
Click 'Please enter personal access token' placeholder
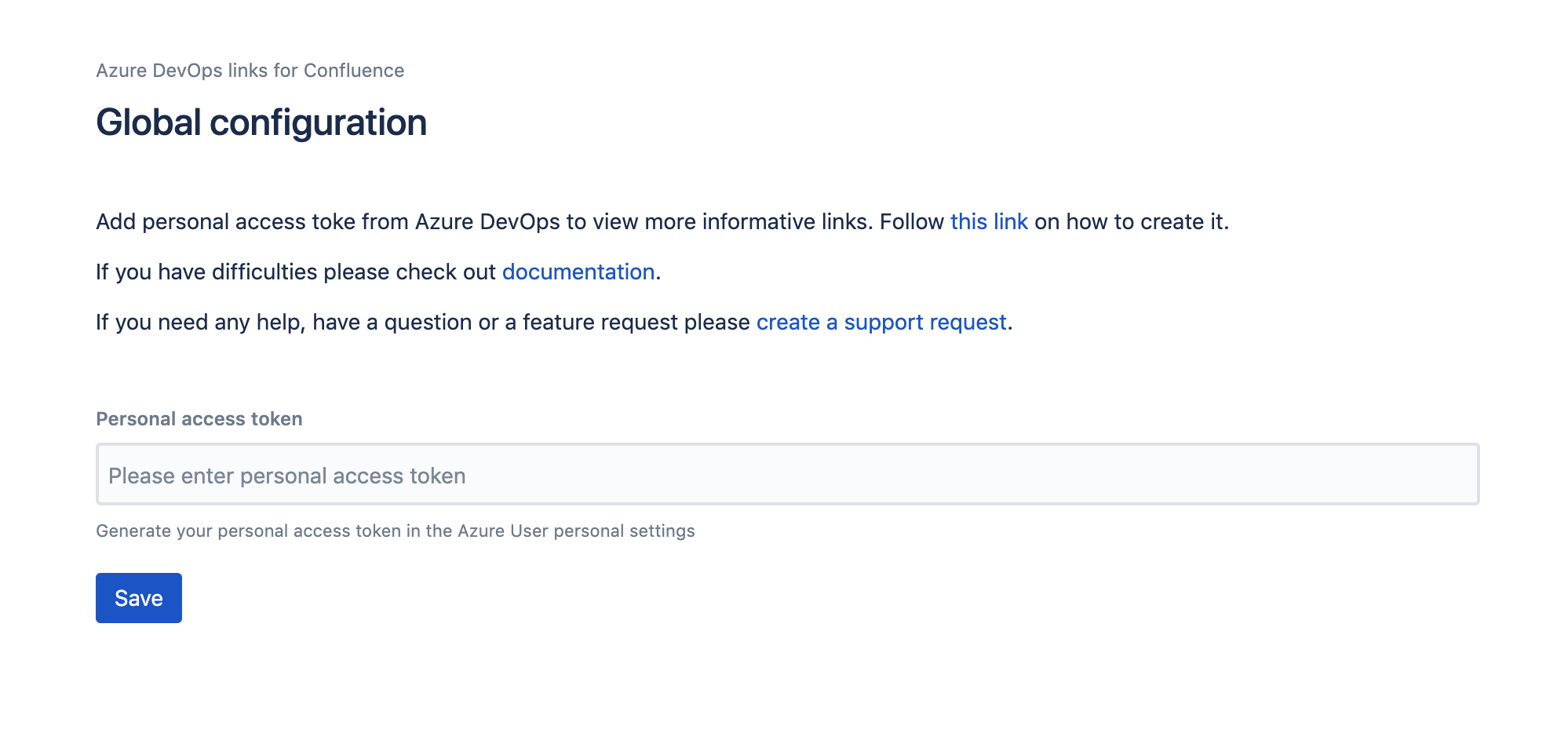[286, 476]
